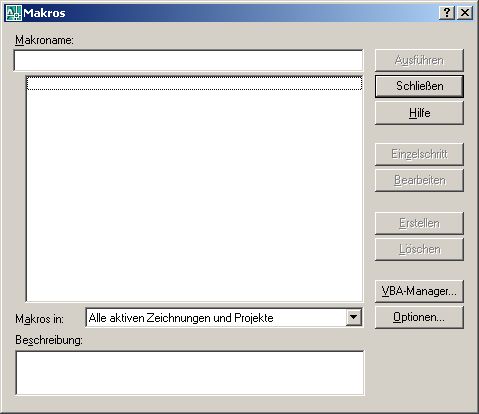The width and height of the screenshot is (479, 414).
Task: Click the Erstellen button
Action: [x=419, y=223]
